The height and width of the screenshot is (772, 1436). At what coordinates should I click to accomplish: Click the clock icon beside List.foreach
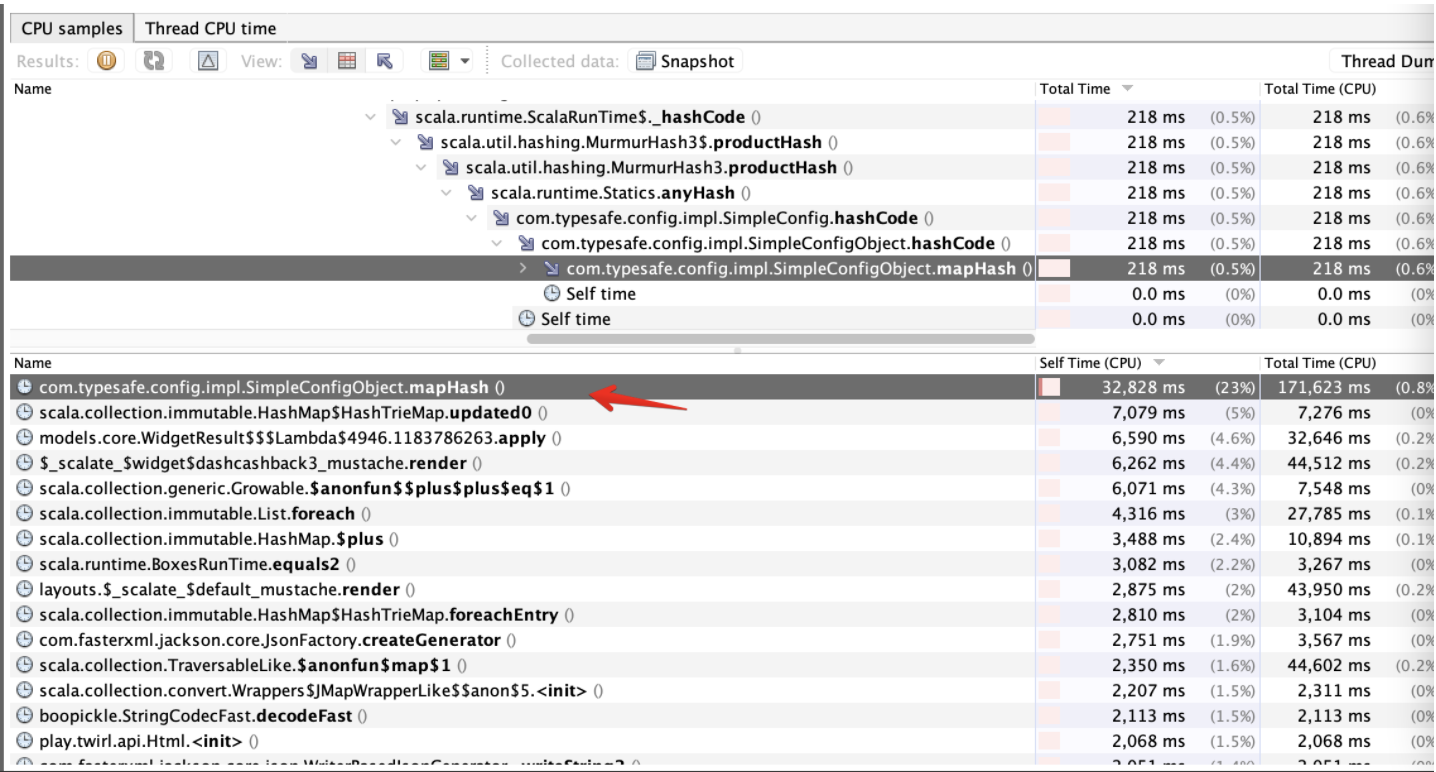tap(24, 513)
